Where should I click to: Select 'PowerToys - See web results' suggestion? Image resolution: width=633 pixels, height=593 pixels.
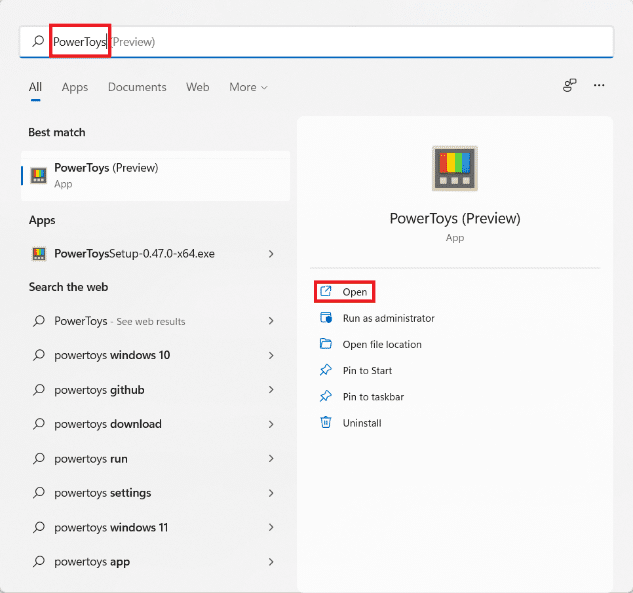[155, 321]
